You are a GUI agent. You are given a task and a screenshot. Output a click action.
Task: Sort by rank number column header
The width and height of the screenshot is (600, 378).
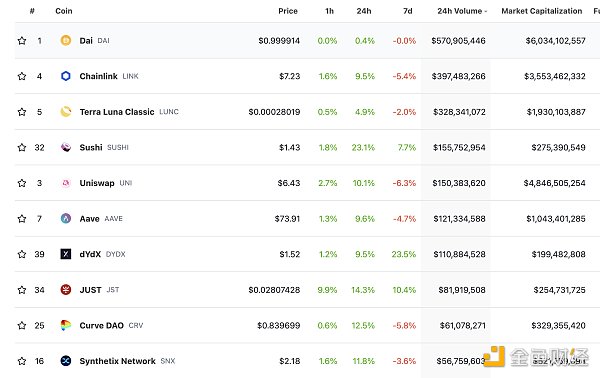[32, 11]
